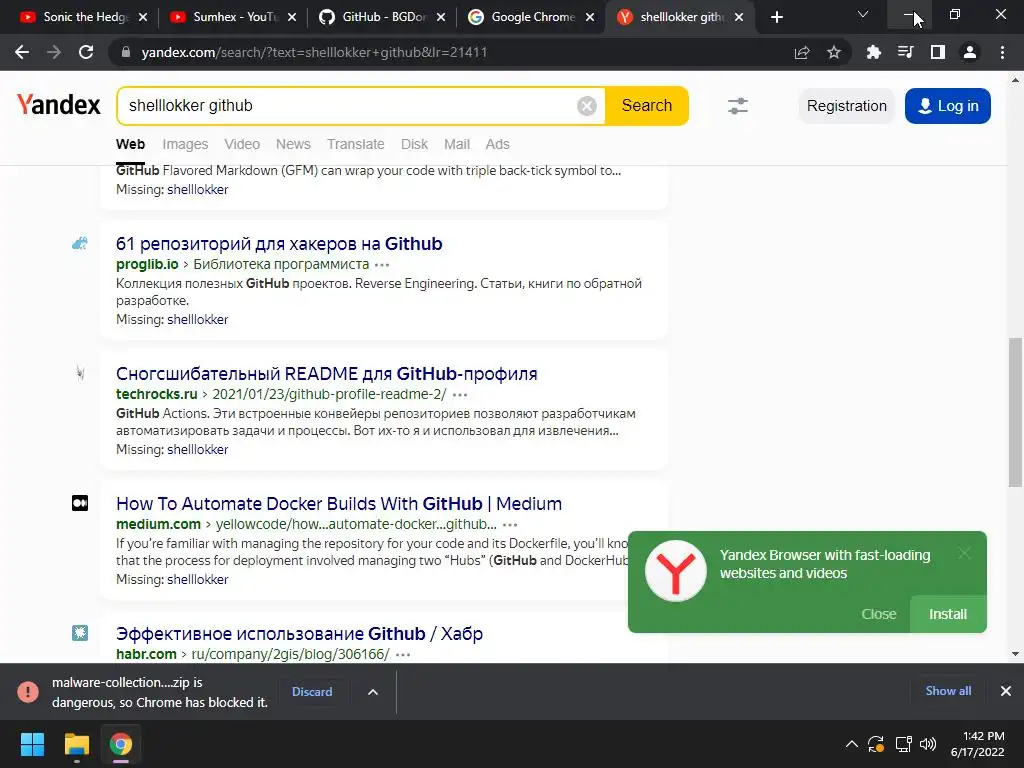Install Yandex Browser from promo
1024x768 pixels.
948,614
